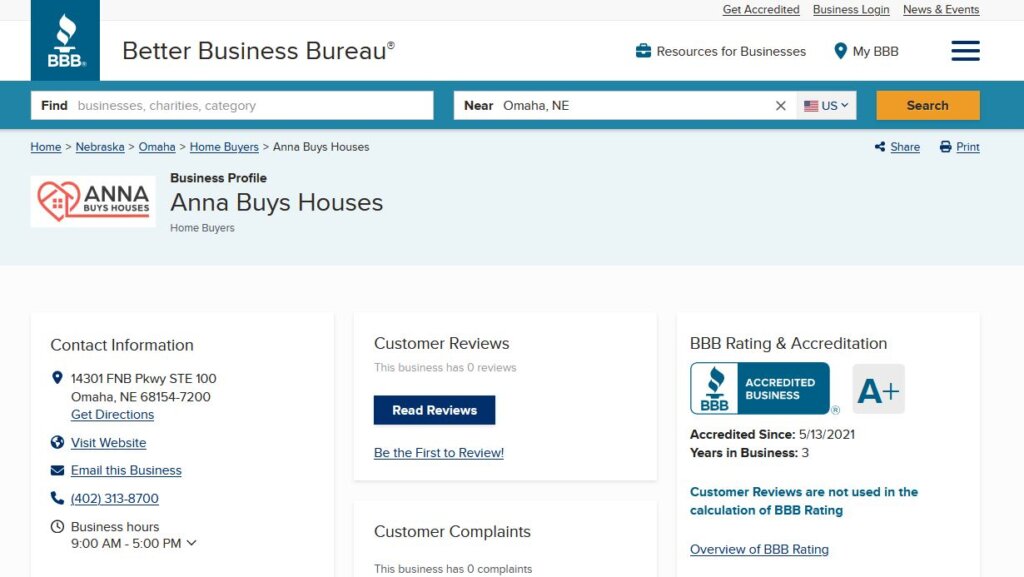Click the globe icon beside Visit Website
The height and width of the screenshot is (577, 1024).
pyautogui.click(x=57, y=442)
